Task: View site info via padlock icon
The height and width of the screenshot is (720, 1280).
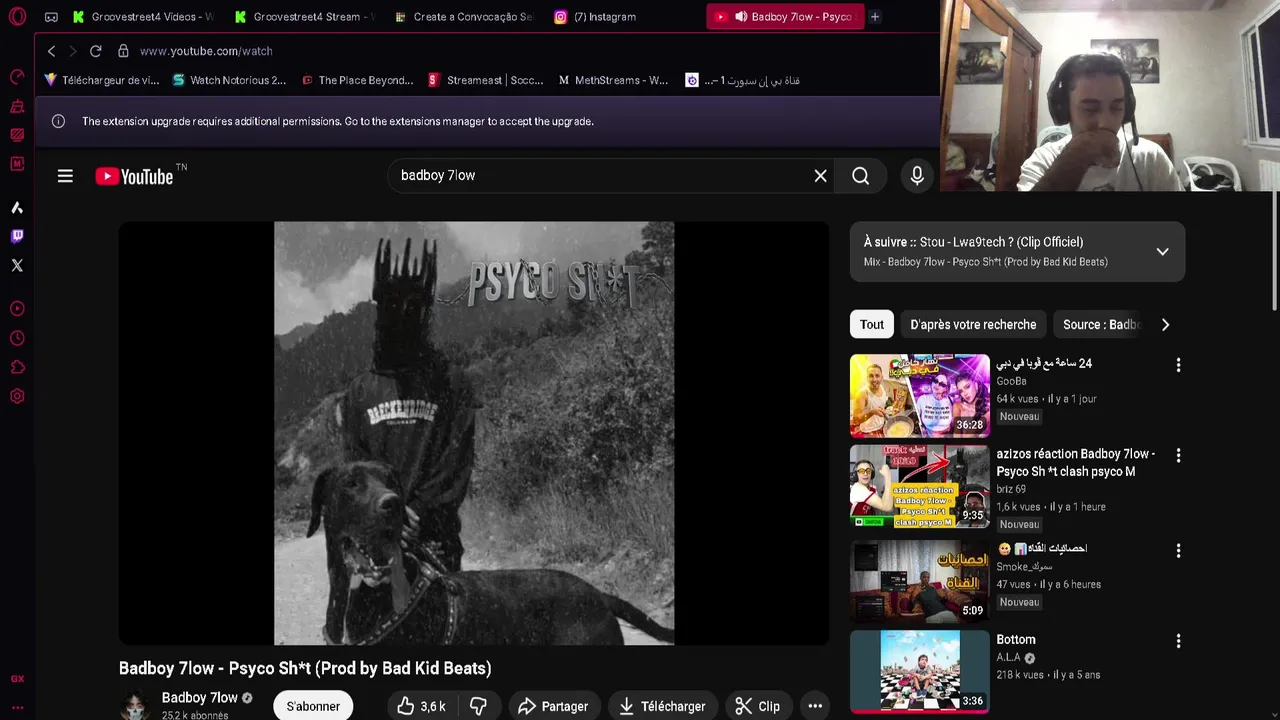Action: point(123,51)
